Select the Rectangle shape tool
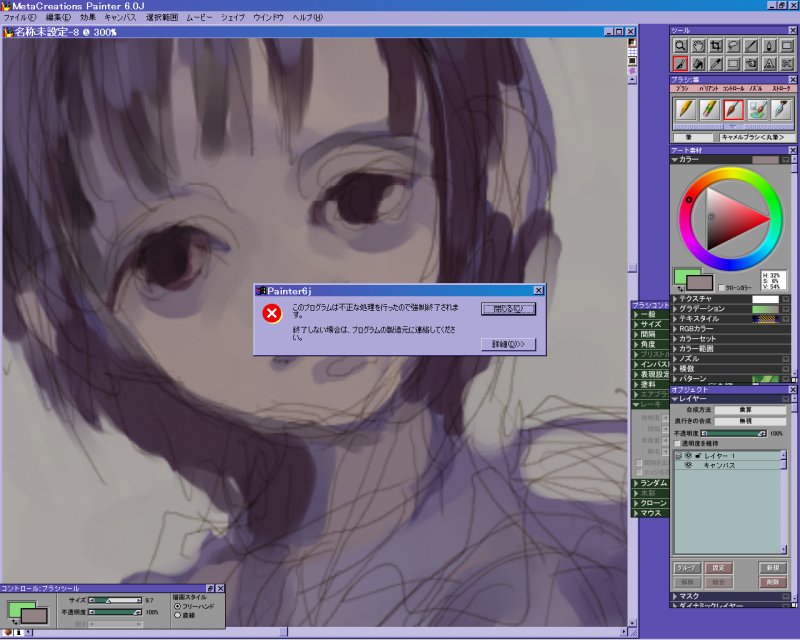800x640 pixels. pyautogui.click(x=787, y=46)
